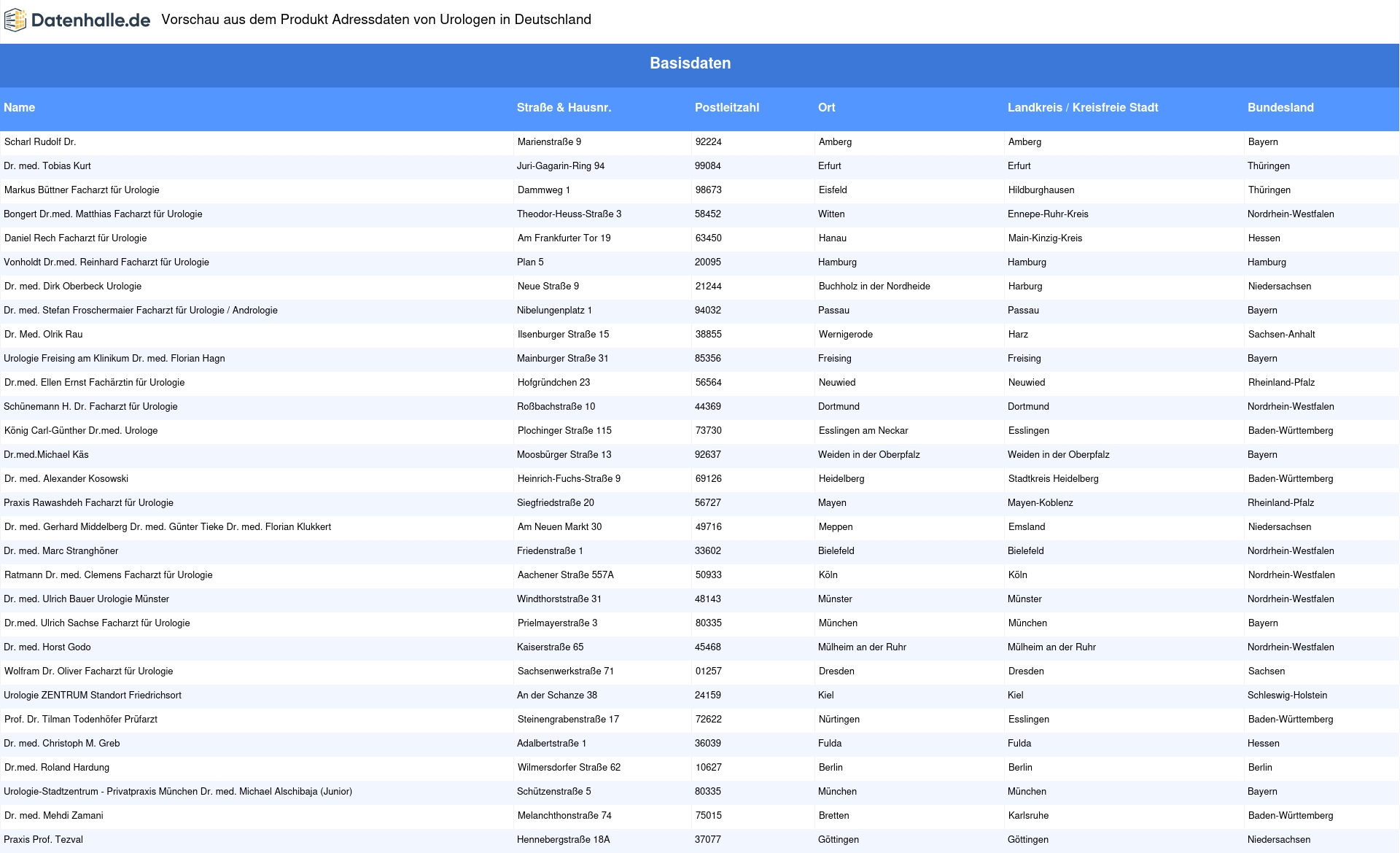Click Markus Büttner Facharzt für Urologie
1400x853 pixels.
point(82,190)
